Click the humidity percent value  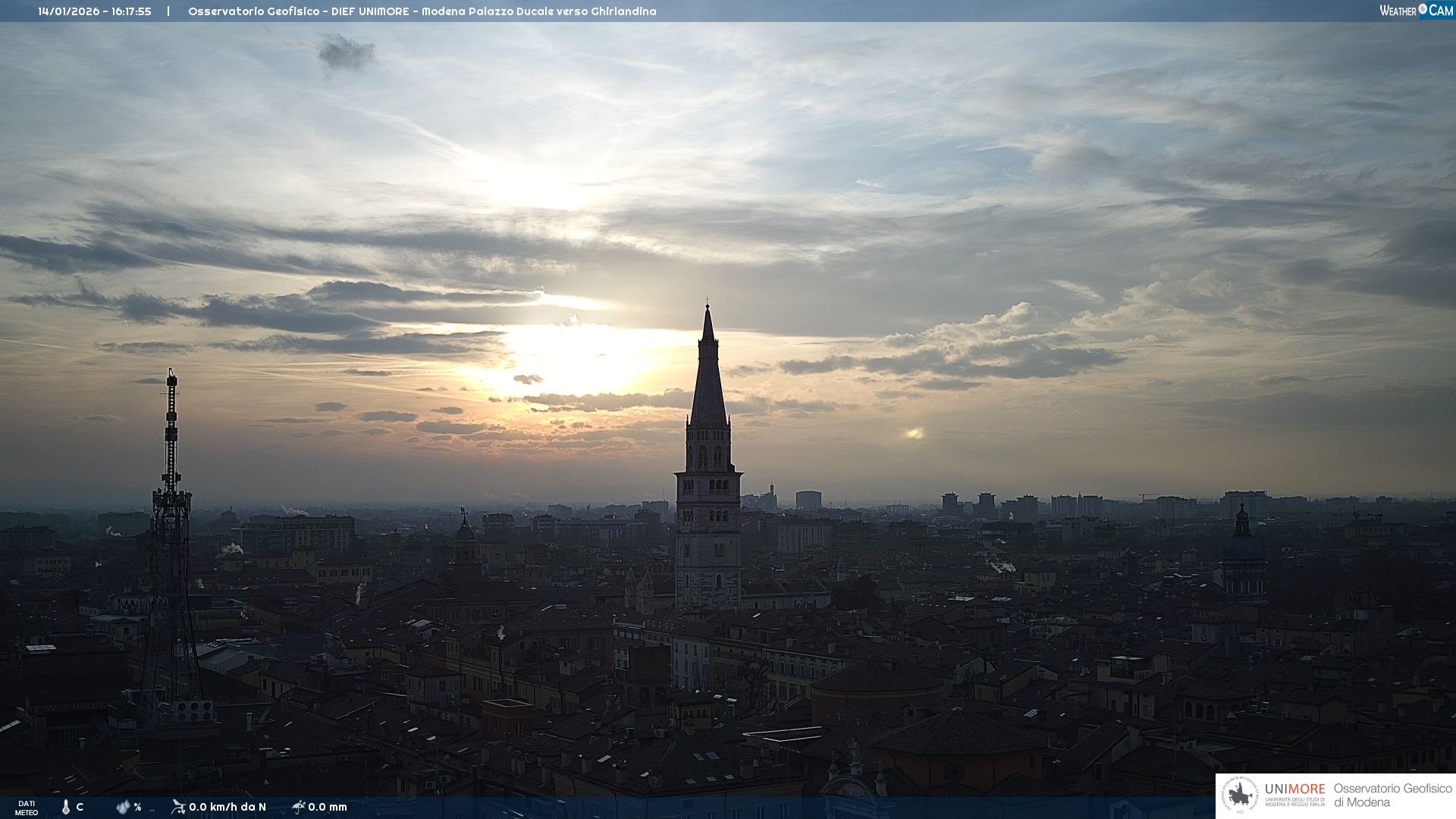137,807
